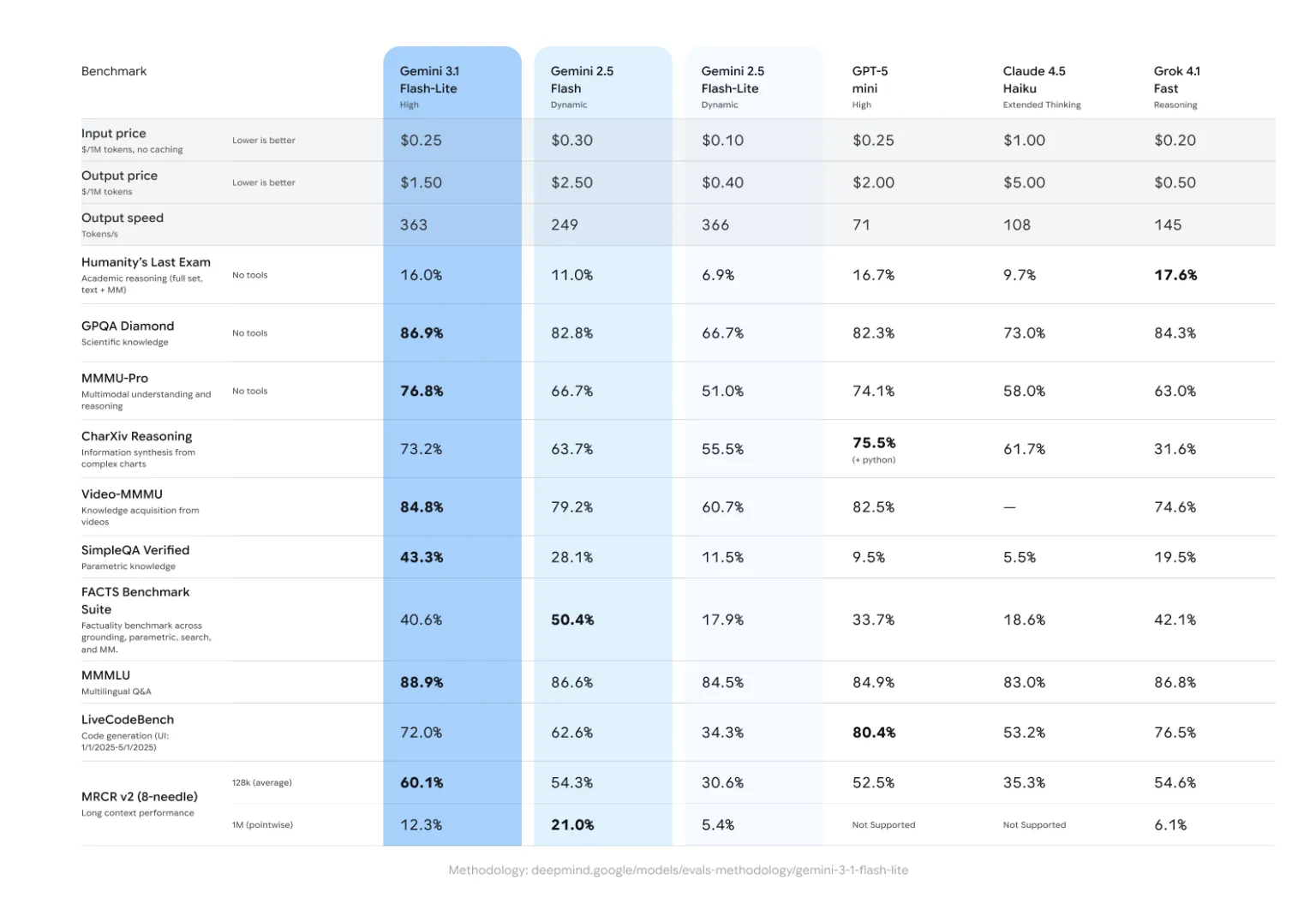Click the bold 17.6% Grok score
Screen dimensions: 1316x922
pos(1175,275)
